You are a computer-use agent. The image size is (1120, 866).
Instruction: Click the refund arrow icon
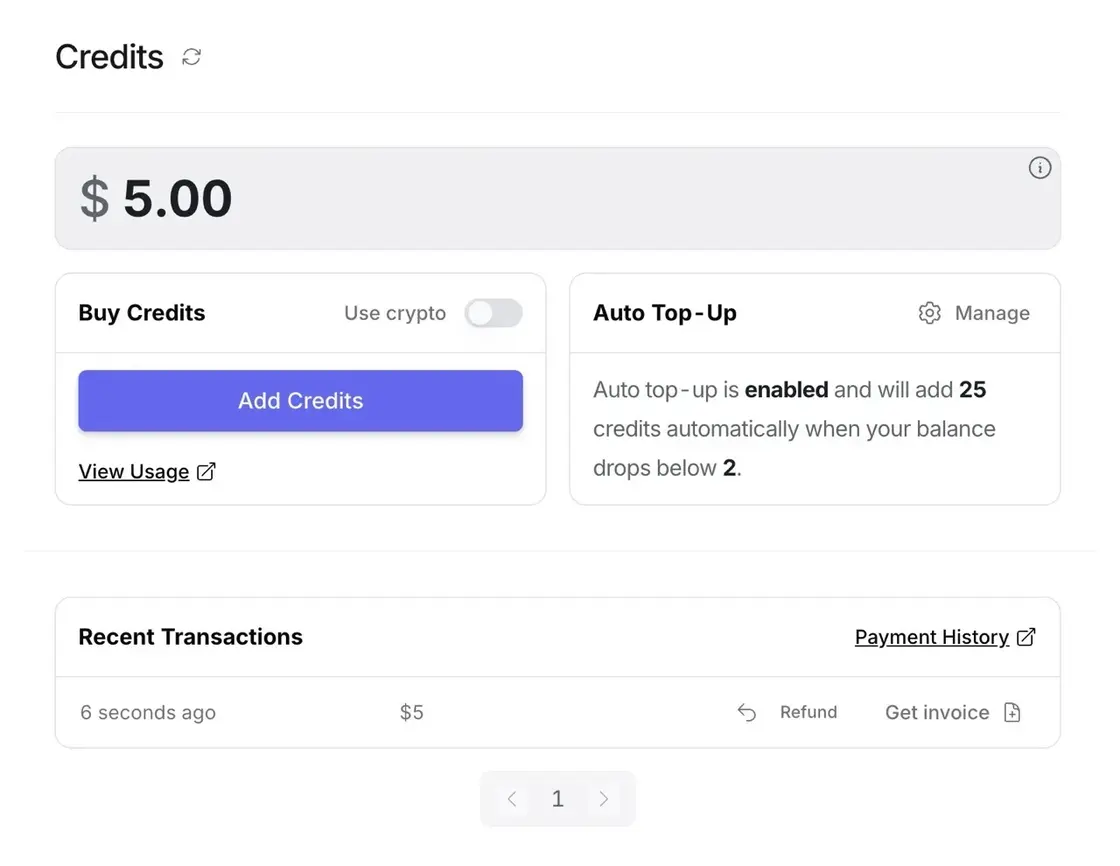click(746, 712)
